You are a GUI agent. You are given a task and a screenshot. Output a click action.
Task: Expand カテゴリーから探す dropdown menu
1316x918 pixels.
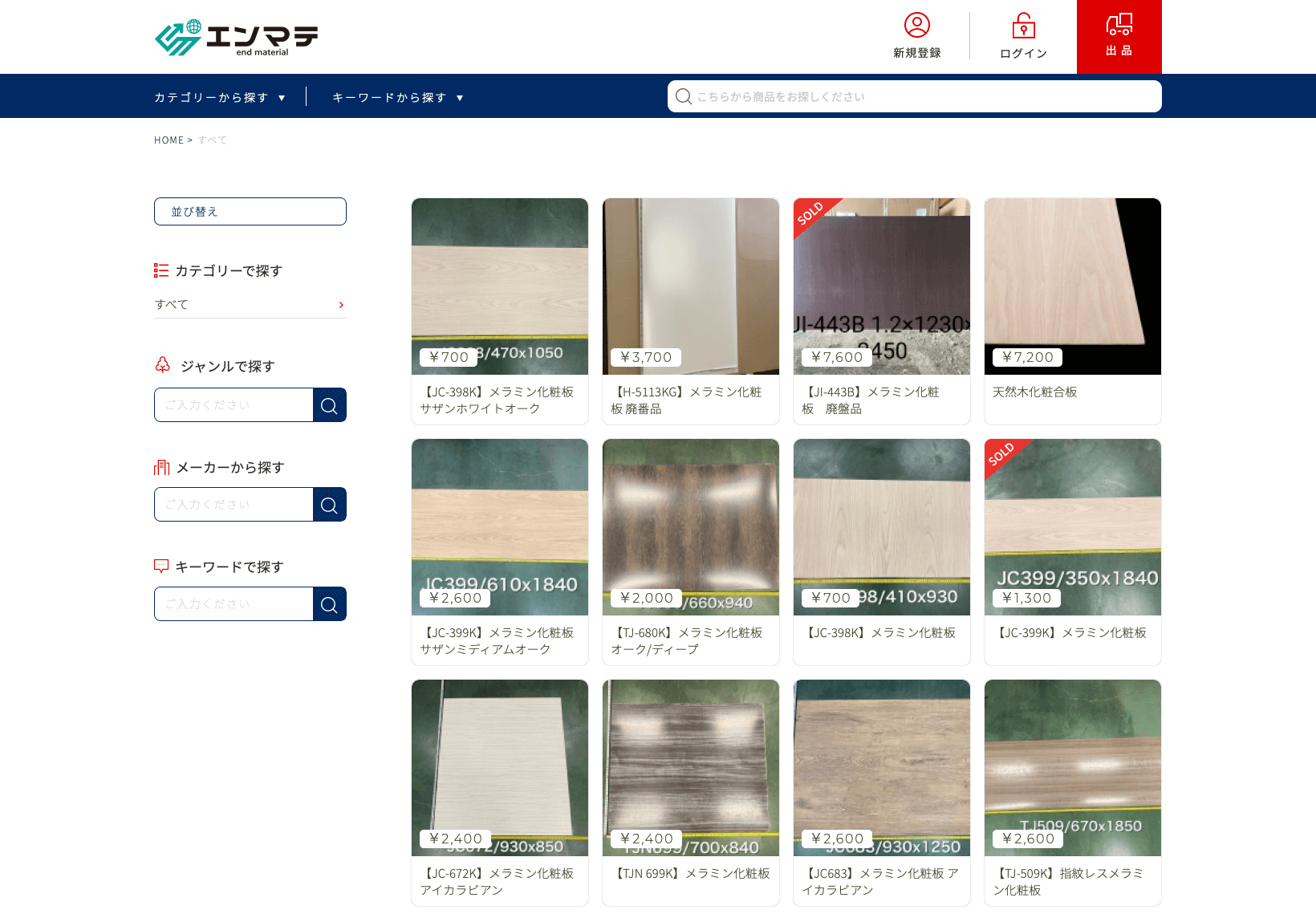[219, 97]
